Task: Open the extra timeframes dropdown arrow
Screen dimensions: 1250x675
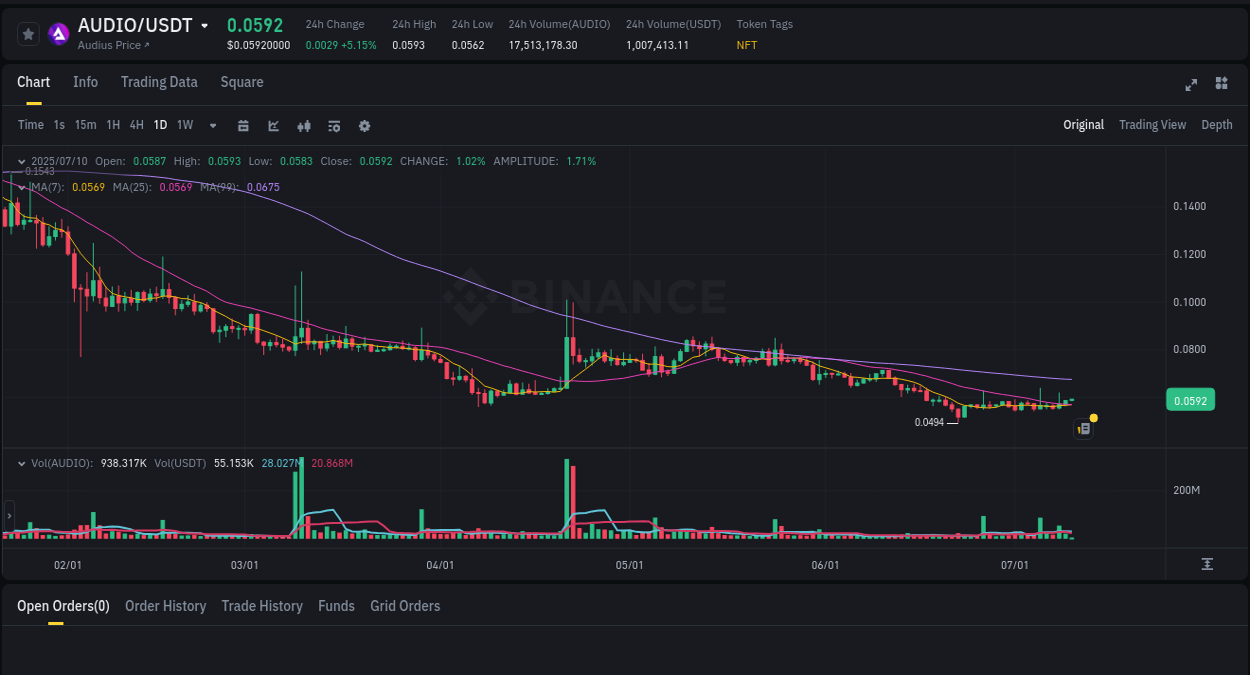Action: coord(212,125)
